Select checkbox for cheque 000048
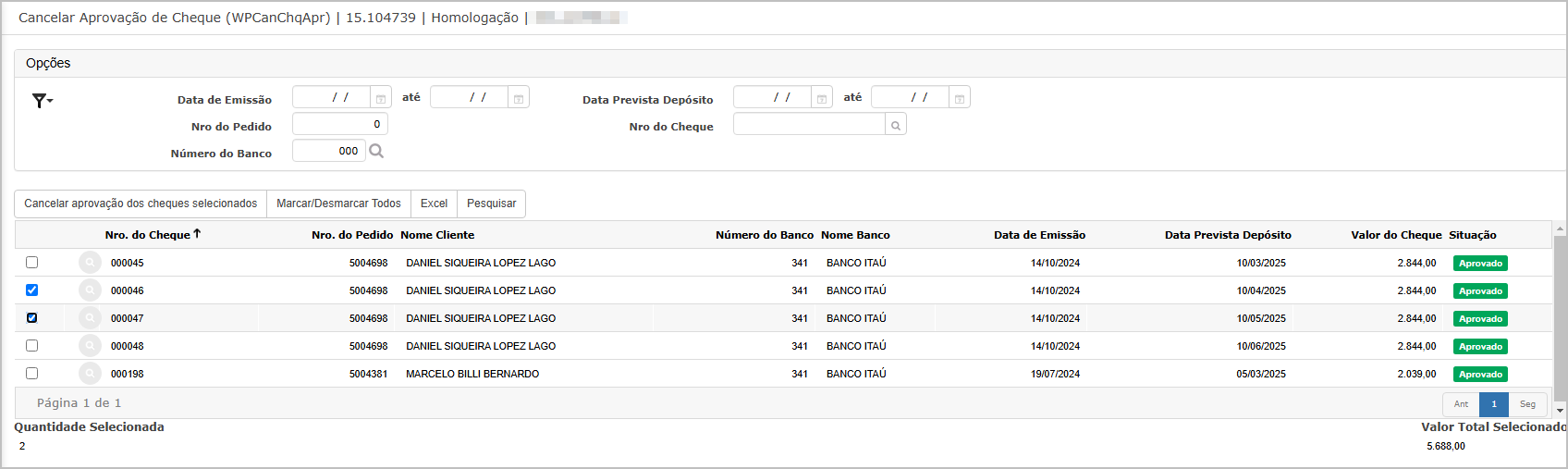1568x469 pixels. 32,346
